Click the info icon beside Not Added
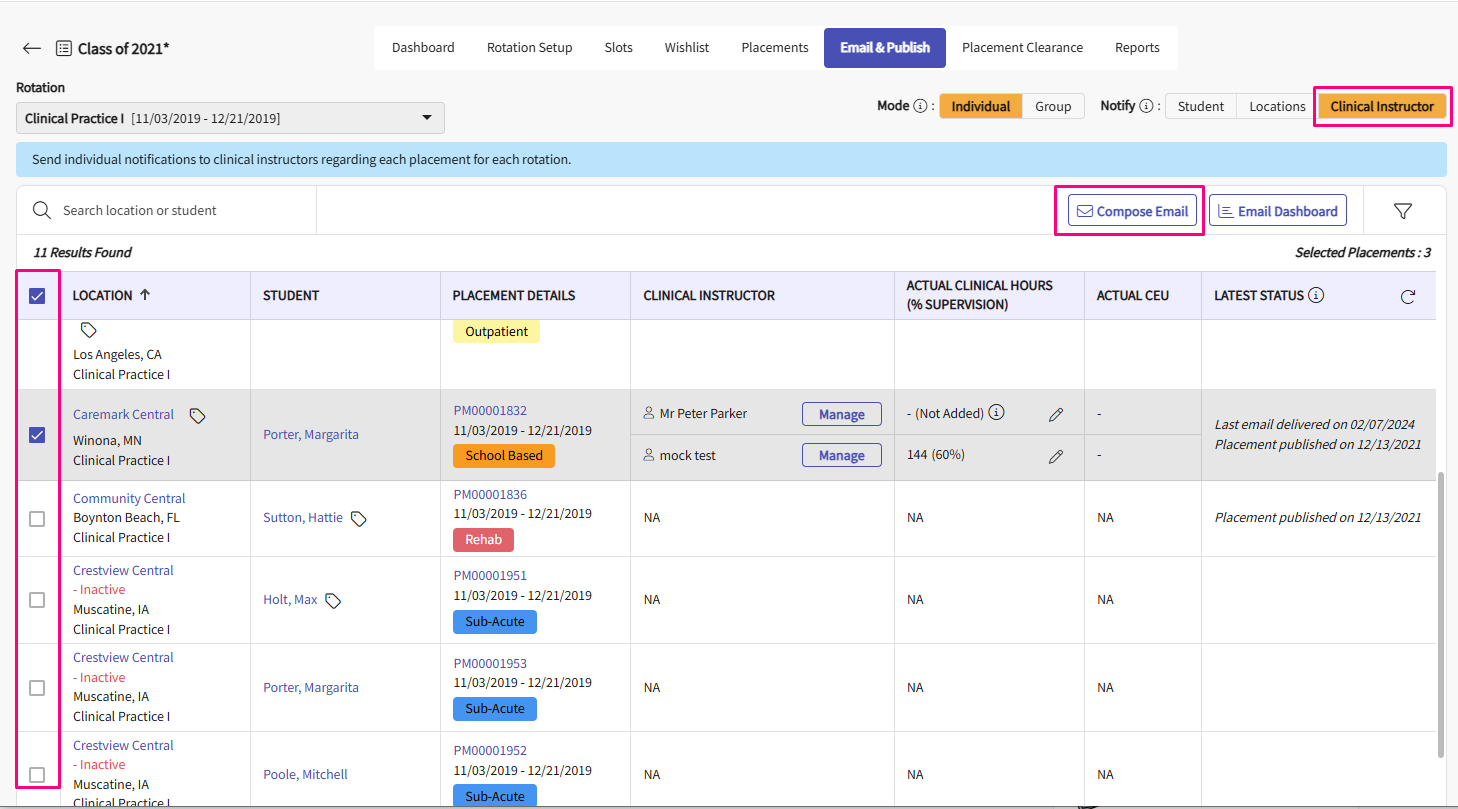1458x809 pixels. tap(996, 413)
